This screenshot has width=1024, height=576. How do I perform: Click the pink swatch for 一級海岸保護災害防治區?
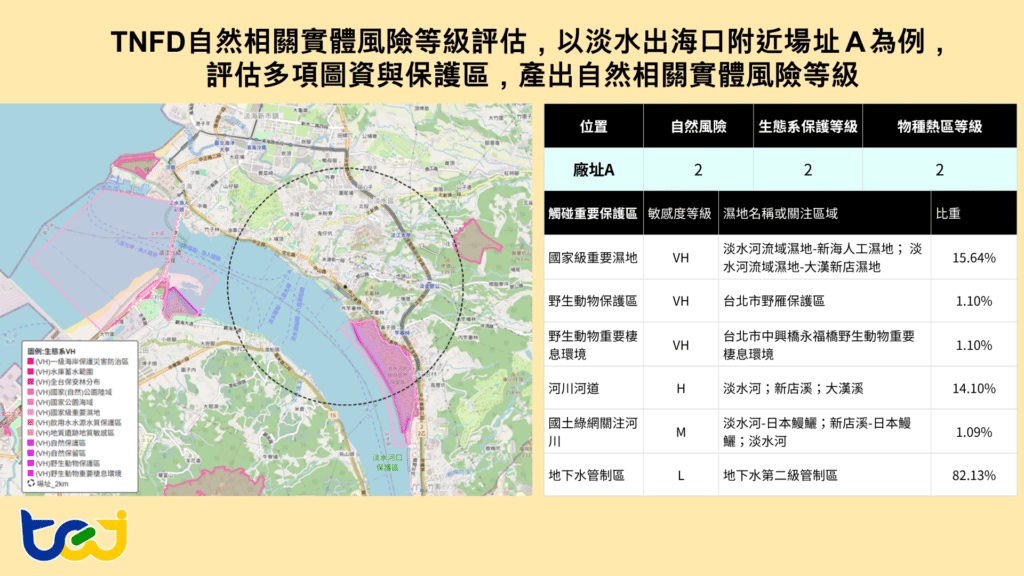tap(28, 360)
